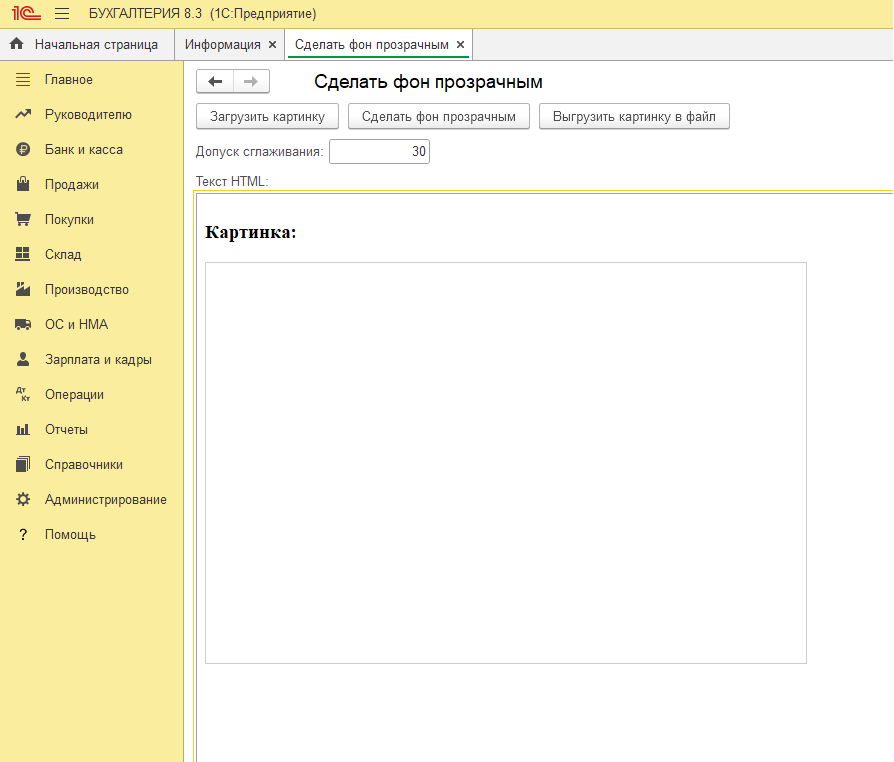
Task: Click the Продажи bag icon
Action: (x=23, y=184)
